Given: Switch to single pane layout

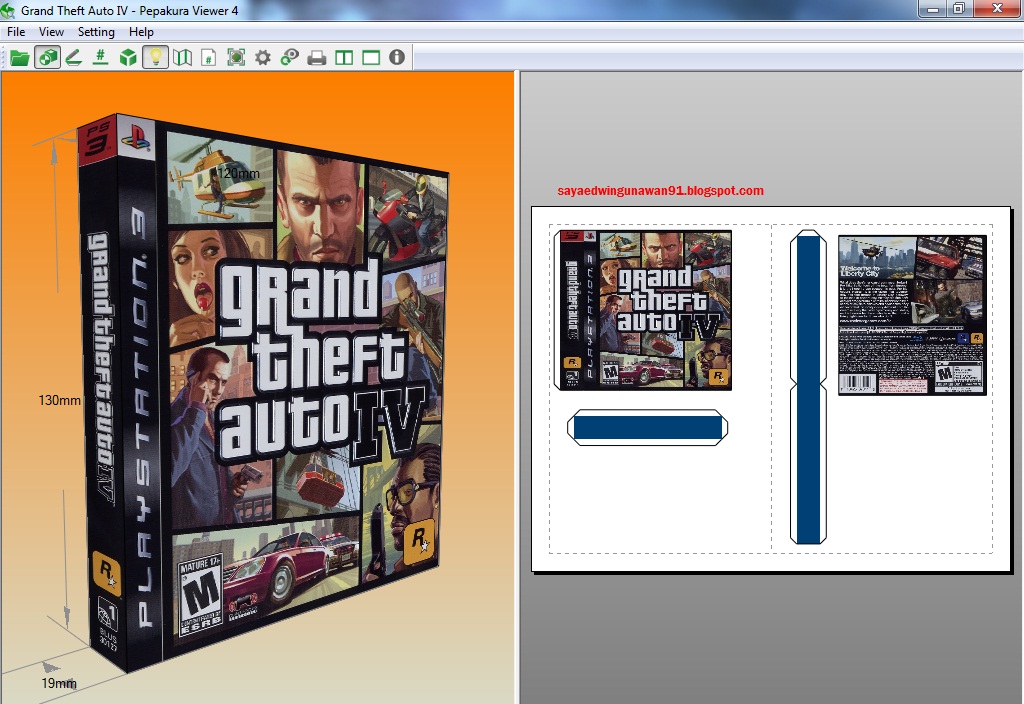Looking at the screenshot, I should (371, 57).
